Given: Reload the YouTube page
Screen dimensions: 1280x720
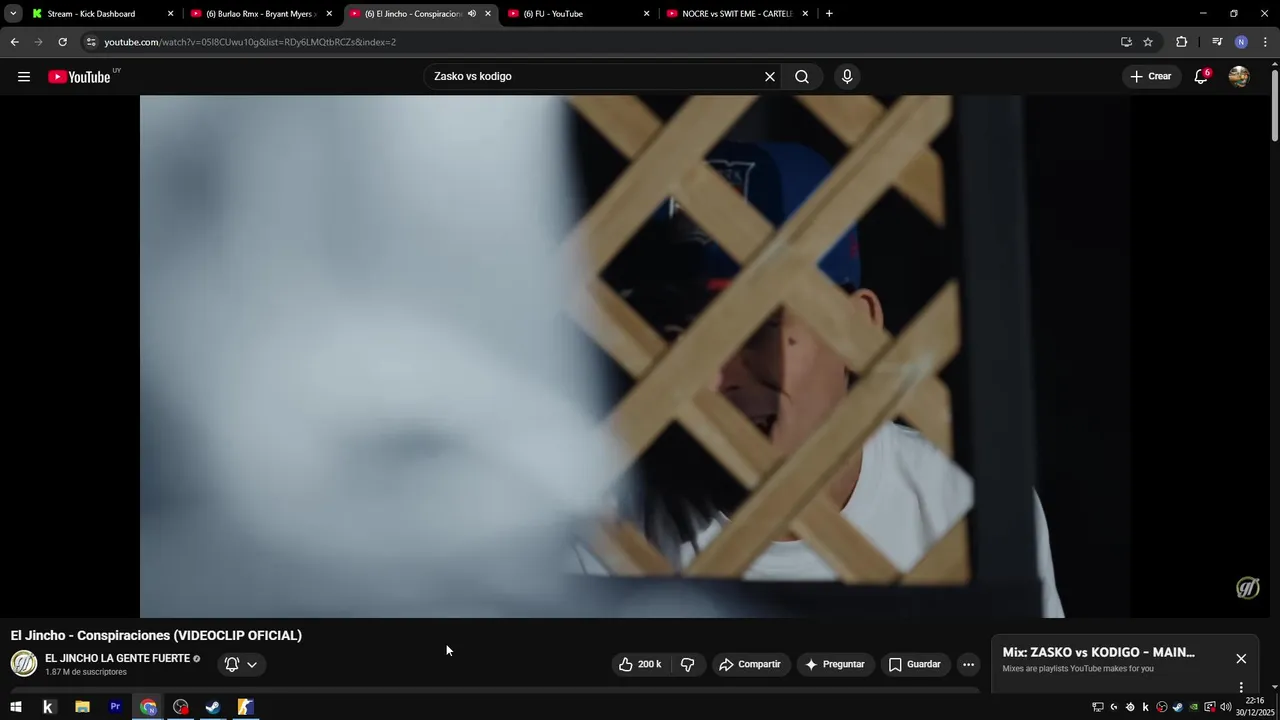Looking at the screenshot, I should (x=62, y=42).
